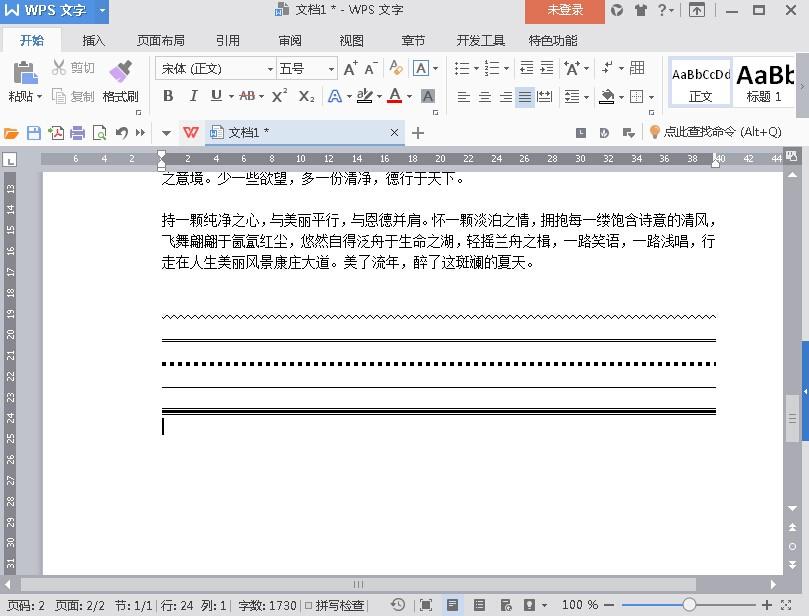Image resolution: width=809 pixels, height=616 pixels.
Task: Open the font name dropdown 宋体
Action: pos(215,69)
